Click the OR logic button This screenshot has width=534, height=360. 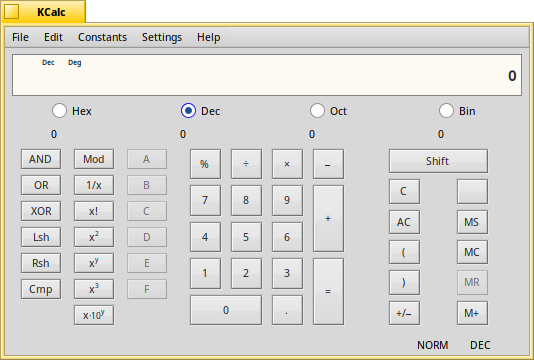tap(41, 185)
